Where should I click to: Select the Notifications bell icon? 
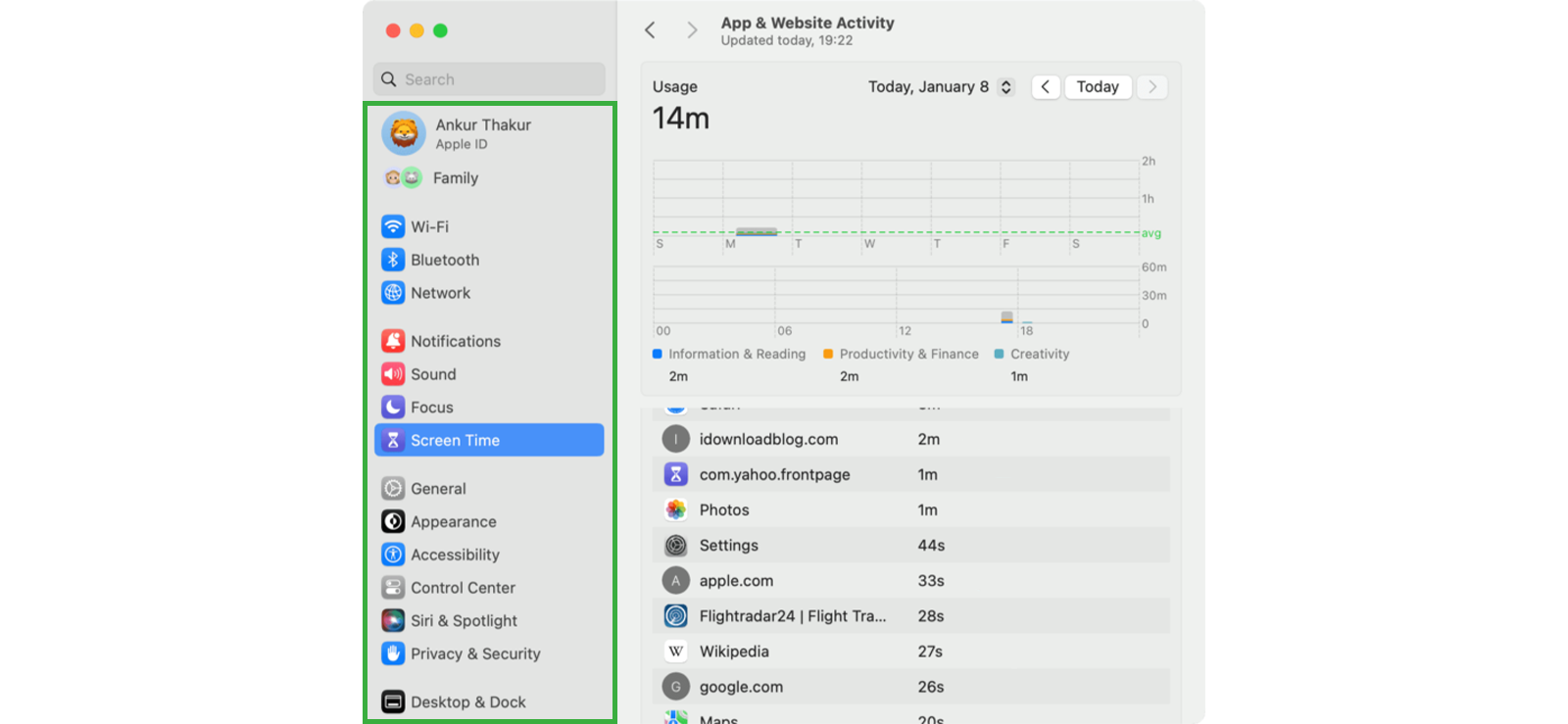click(x=393, y=341)
